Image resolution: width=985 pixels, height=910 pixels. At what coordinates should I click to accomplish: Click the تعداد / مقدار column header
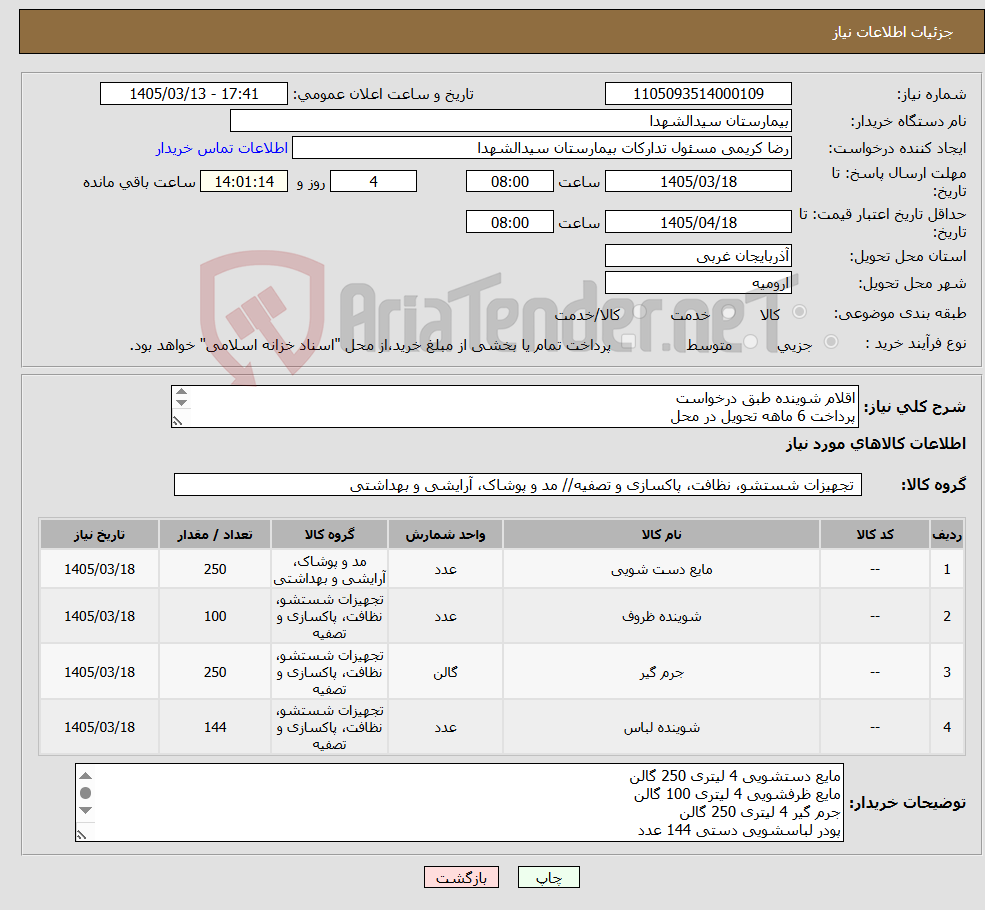coord(215,534)
